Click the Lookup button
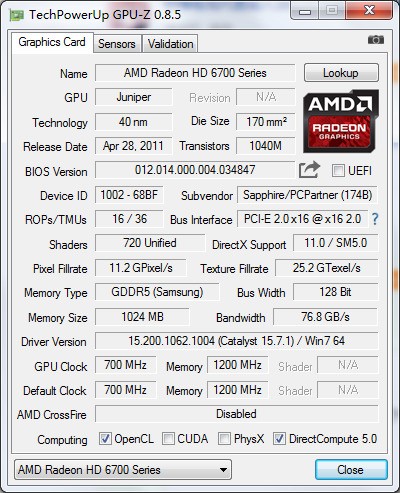400x493 pixels. coord(341,73)
